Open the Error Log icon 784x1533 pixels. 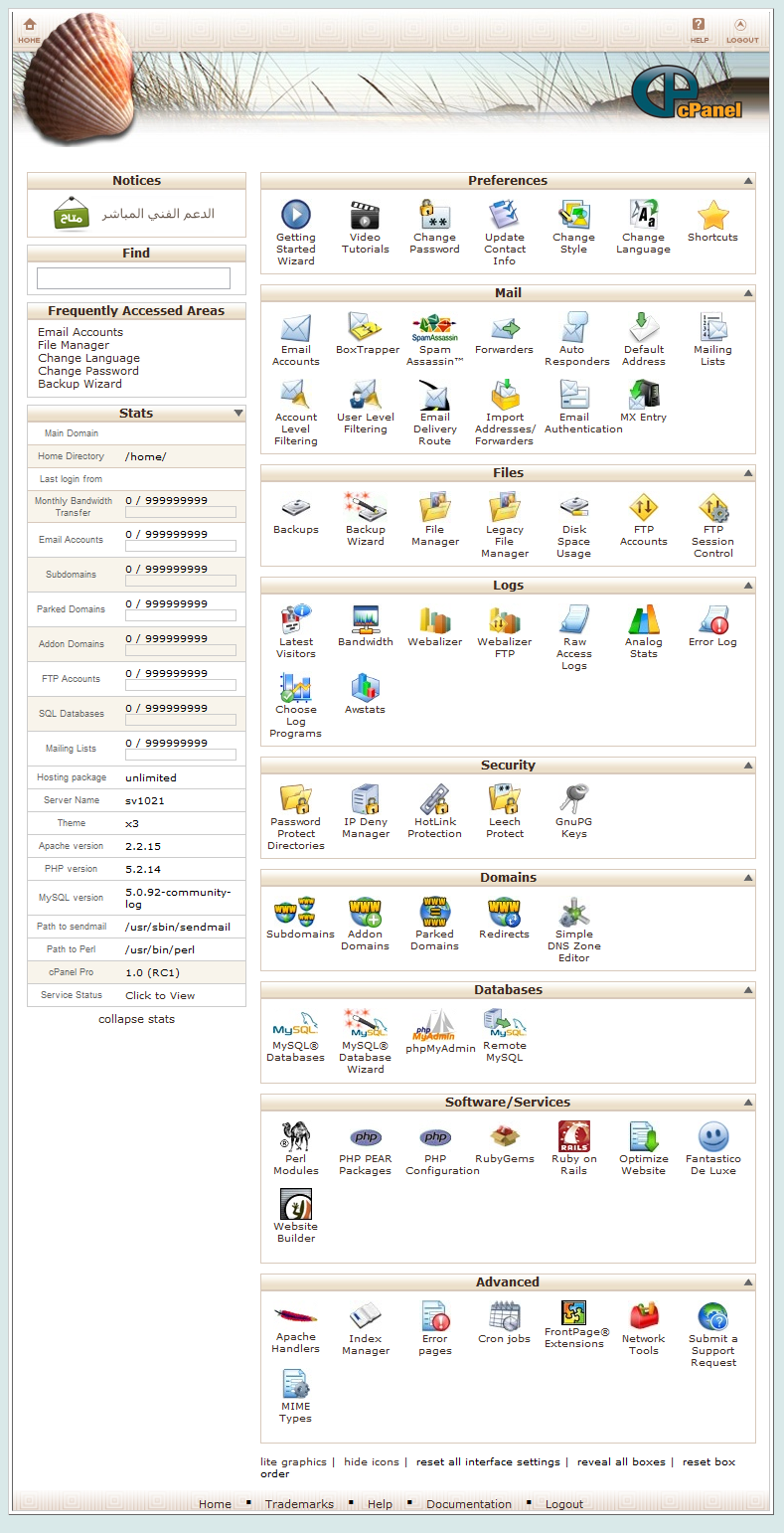tap(713, 619)
